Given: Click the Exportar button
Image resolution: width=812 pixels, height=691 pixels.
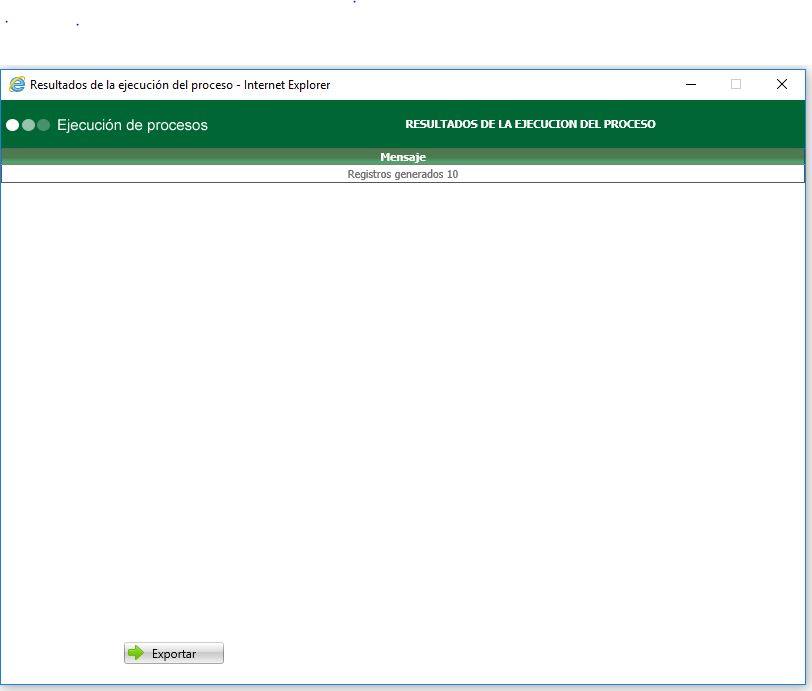Looking at the screenshot, I should 173,653.
